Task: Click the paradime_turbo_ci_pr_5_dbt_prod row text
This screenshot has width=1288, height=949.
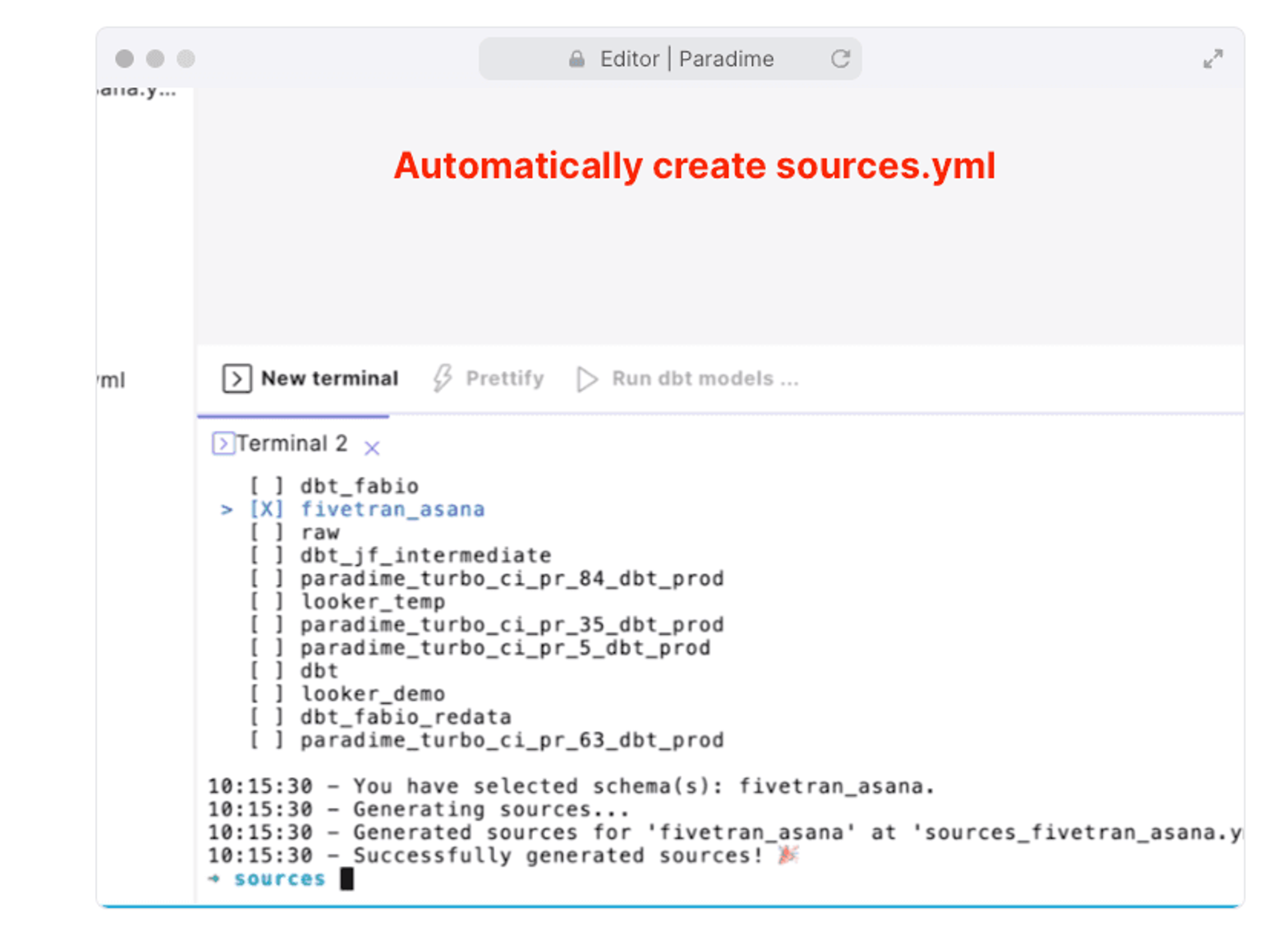Action: coord(506,648)
